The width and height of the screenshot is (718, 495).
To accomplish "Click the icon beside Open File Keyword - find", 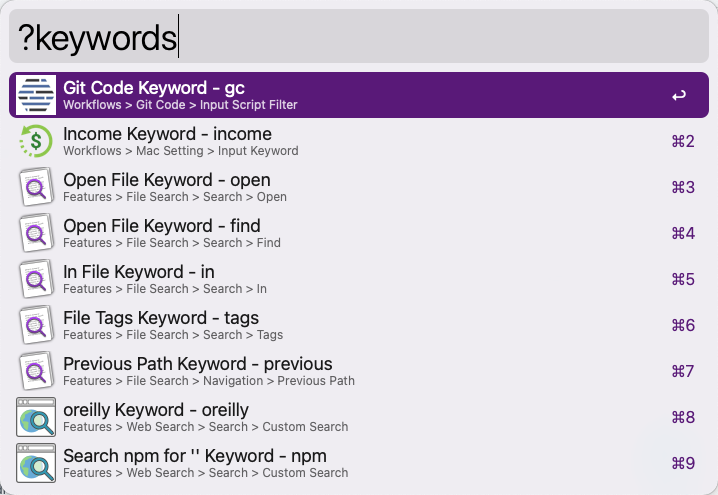I will click(x=36, y=233).
